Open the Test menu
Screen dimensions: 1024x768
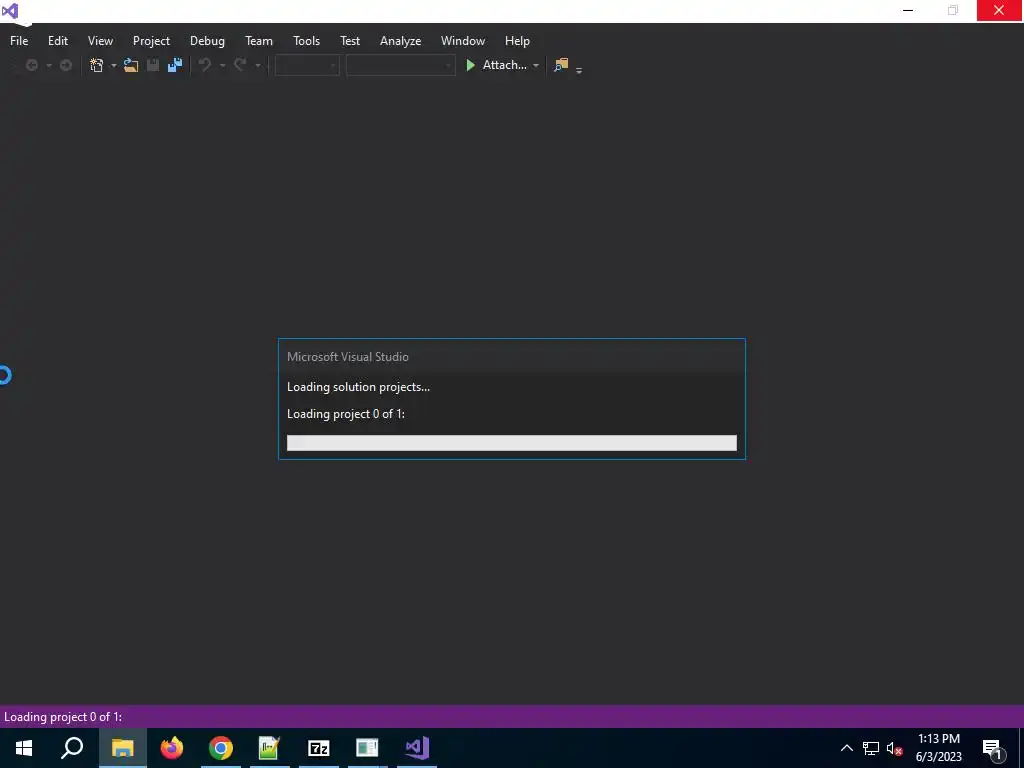click(x=350, y=40)
